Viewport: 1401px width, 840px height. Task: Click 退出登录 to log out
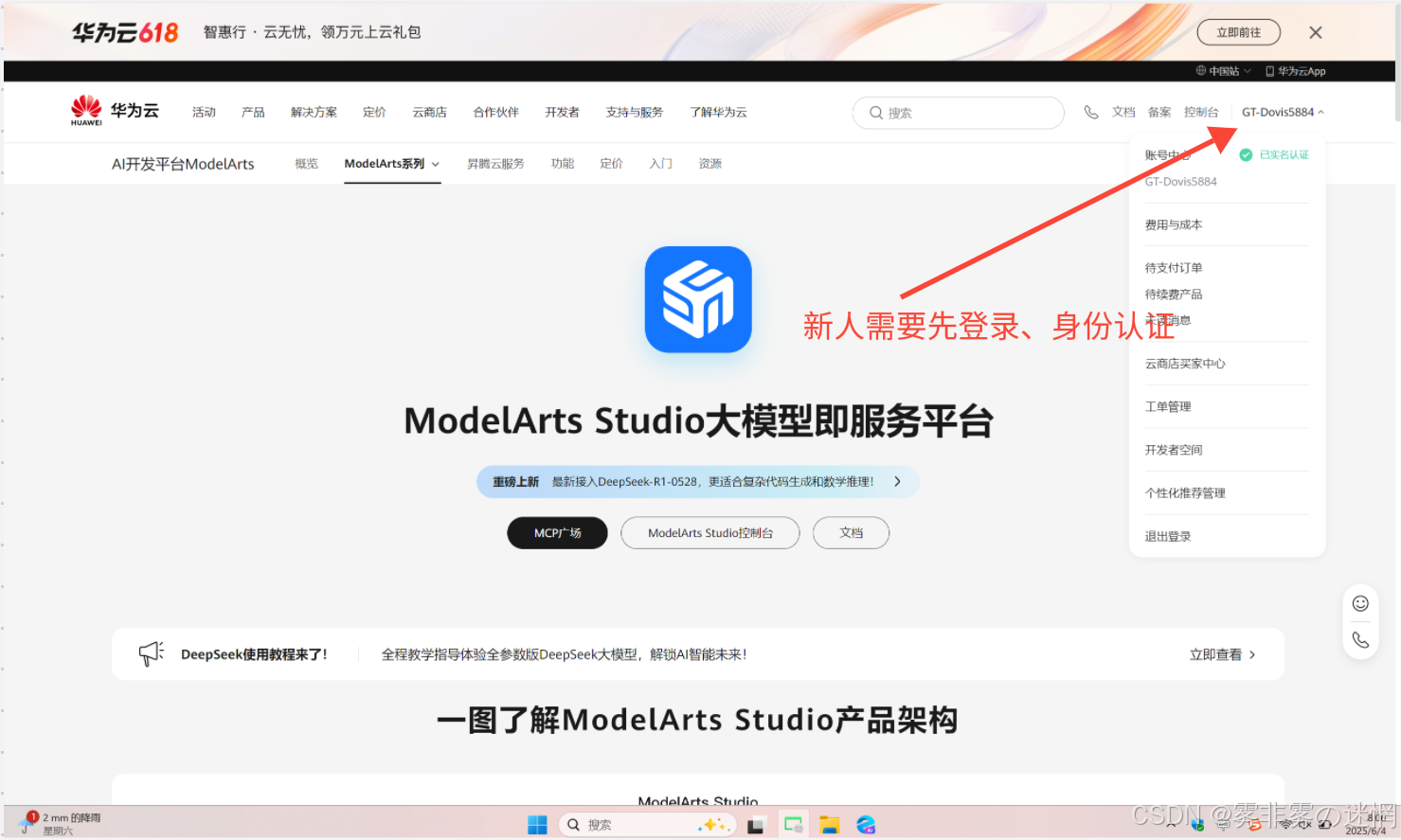[x=1167, y=537]
